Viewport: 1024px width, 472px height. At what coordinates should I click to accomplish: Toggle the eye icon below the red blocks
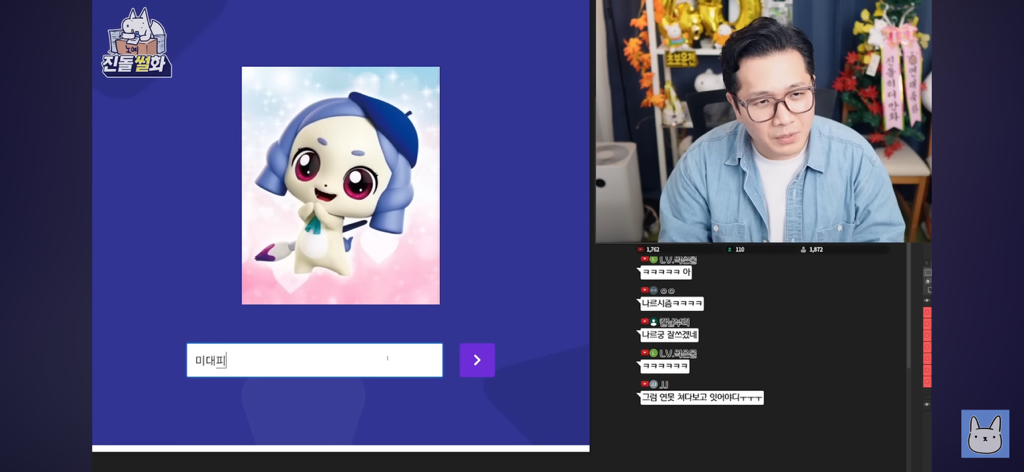(927, 405)
